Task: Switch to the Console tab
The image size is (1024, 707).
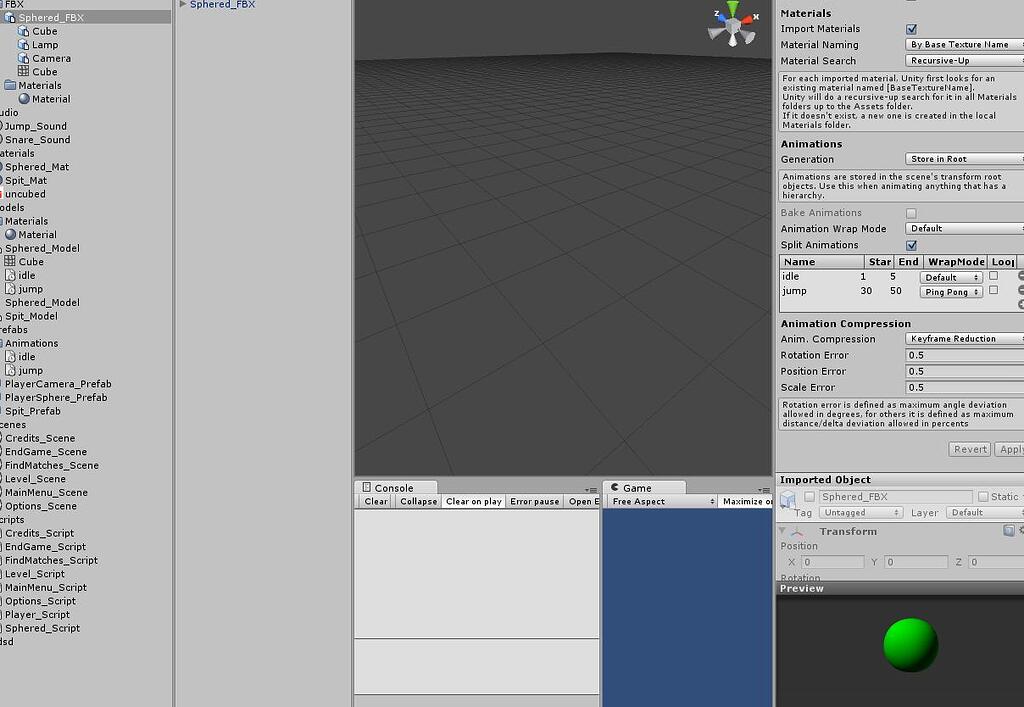Action: (392, 487)
